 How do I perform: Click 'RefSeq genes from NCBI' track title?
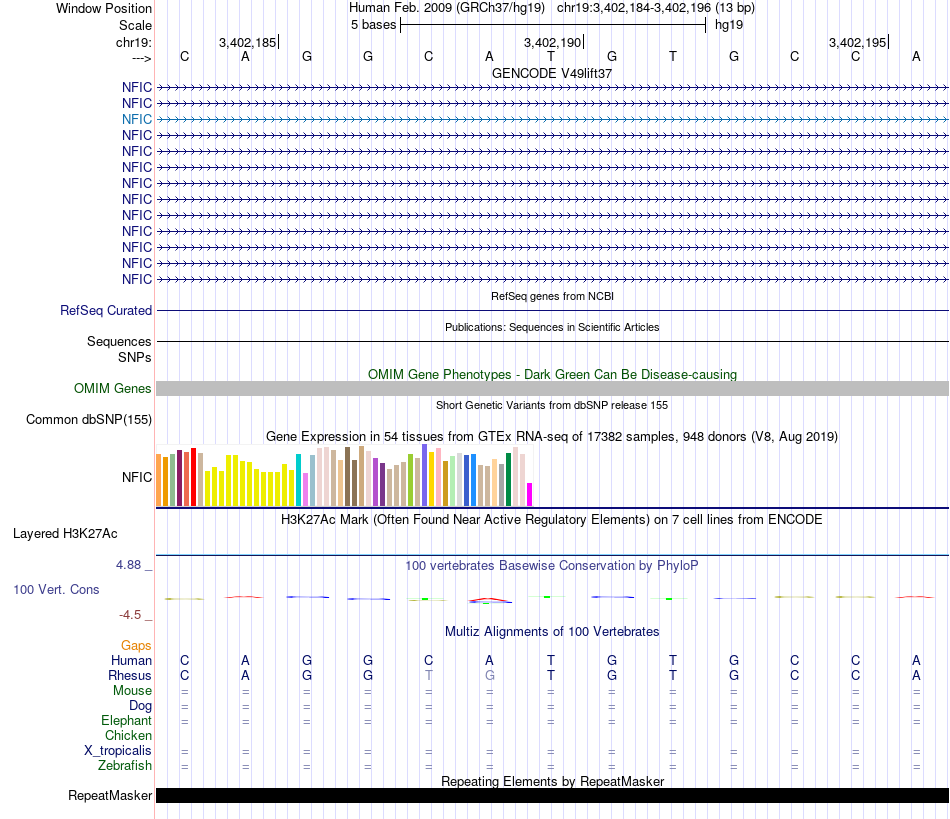(552, 296)
